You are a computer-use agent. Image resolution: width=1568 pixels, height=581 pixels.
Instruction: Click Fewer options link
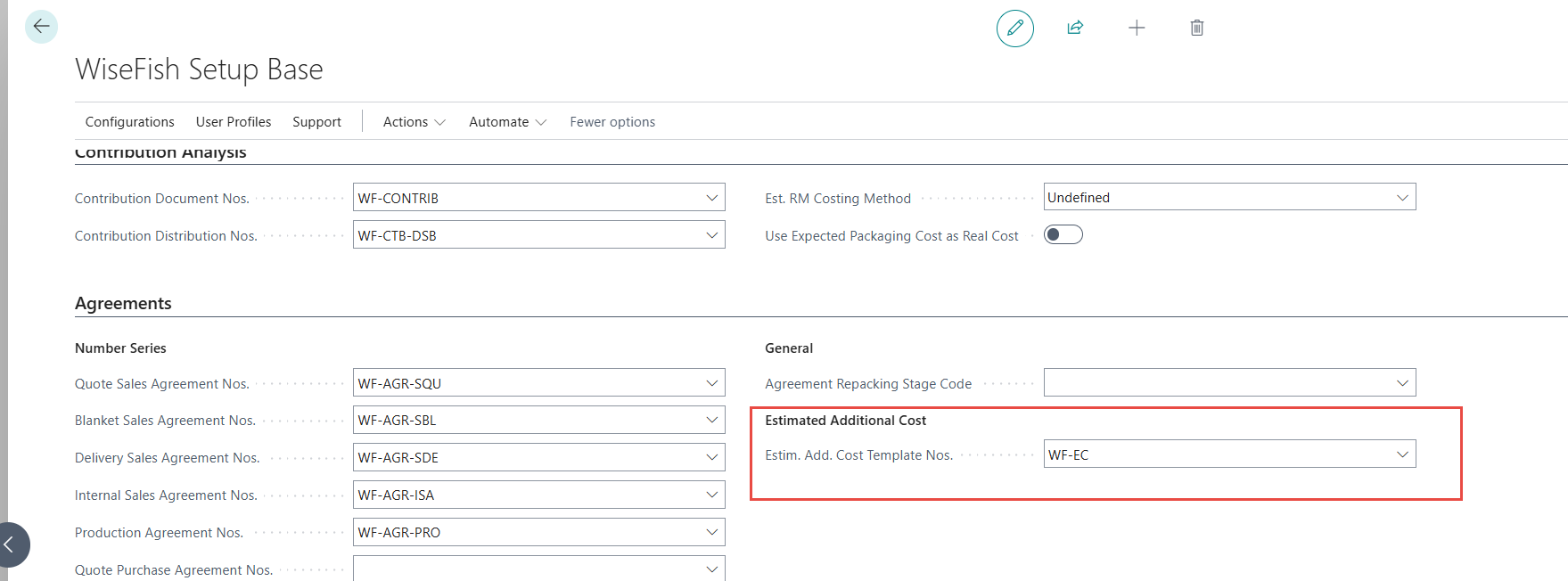(612, 122)
